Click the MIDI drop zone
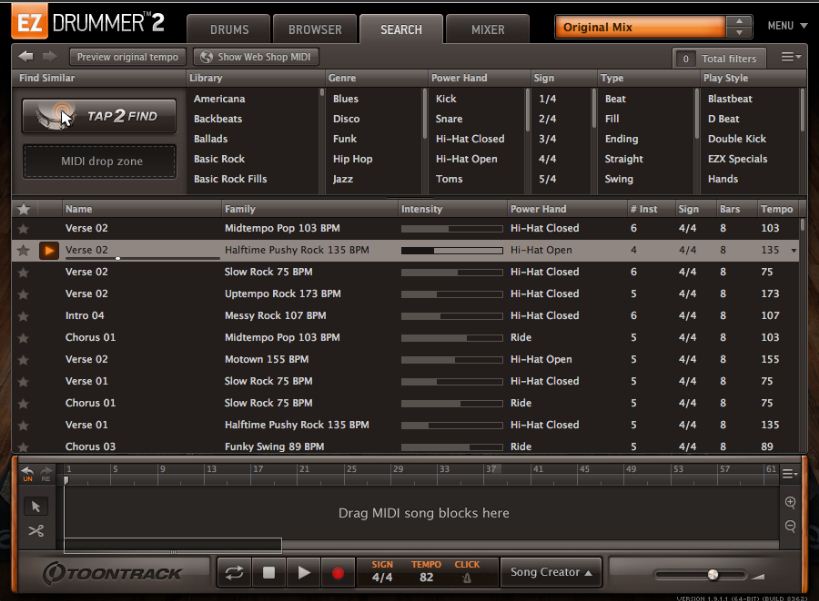Image resolution: width=819 pixels, height=601 pixels. pyautogui.click(x=98, y=159)
